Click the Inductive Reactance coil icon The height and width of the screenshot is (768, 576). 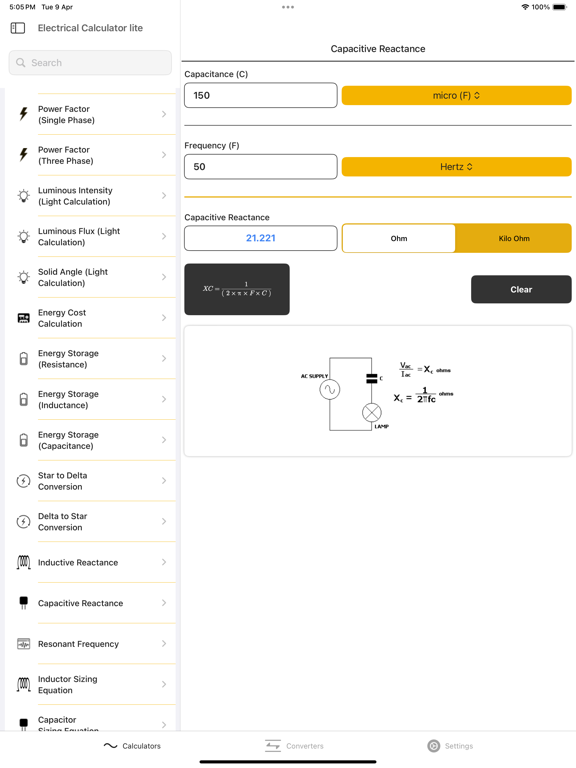pos(24,562)
